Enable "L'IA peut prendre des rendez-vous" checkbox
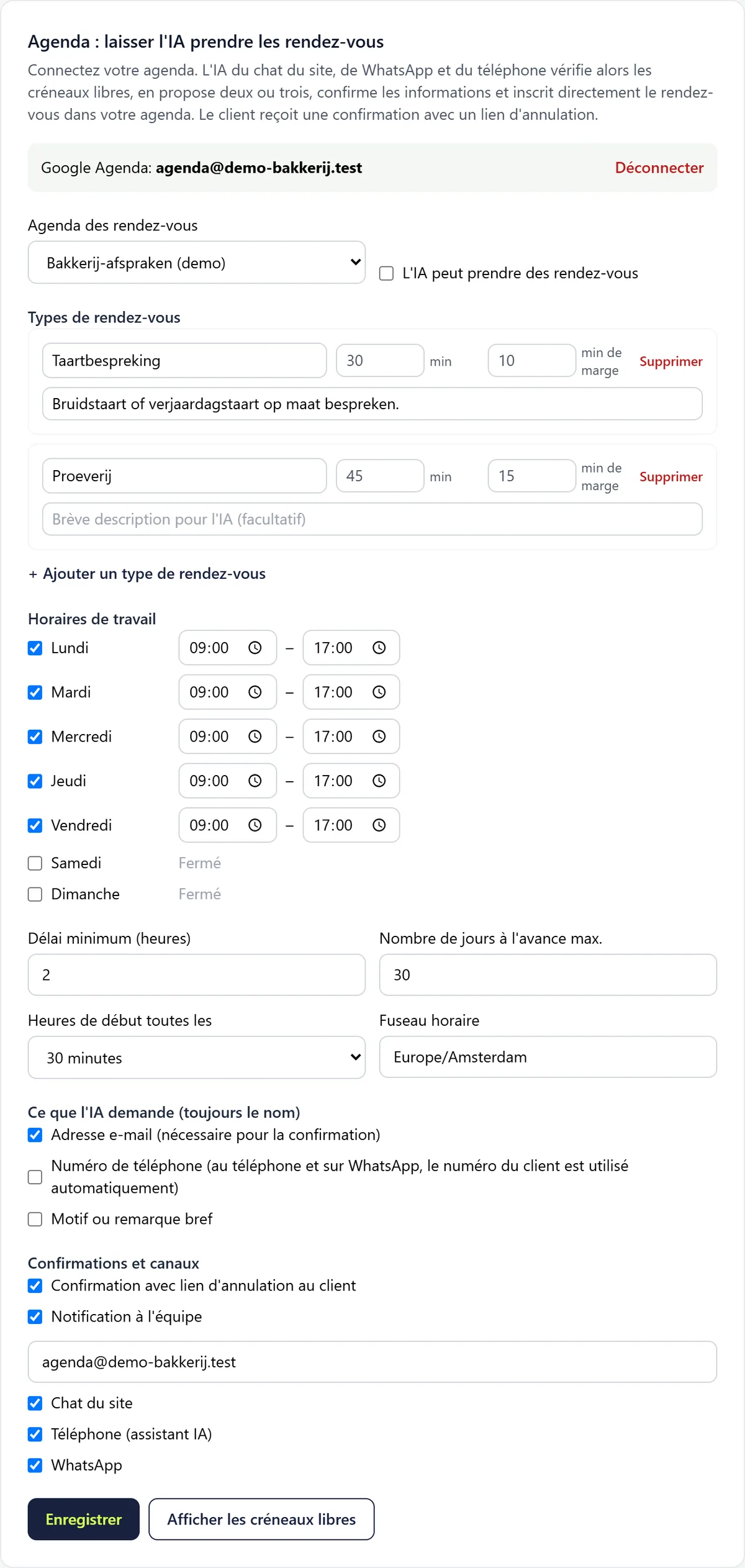Screen dimensions: 745x1568 pos(386,273)
